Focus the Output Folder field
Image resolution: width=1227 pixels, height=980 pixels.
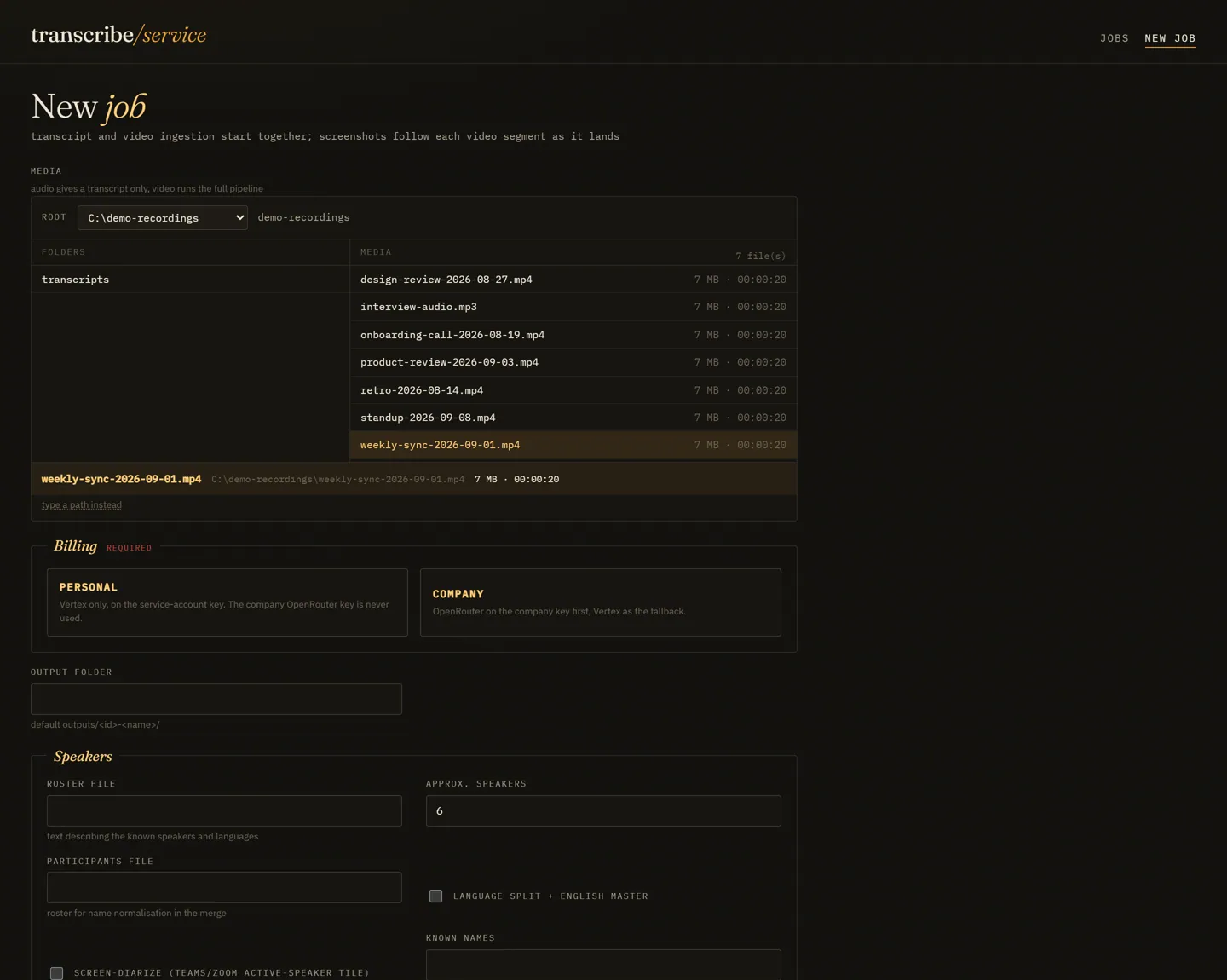[216, 699]
